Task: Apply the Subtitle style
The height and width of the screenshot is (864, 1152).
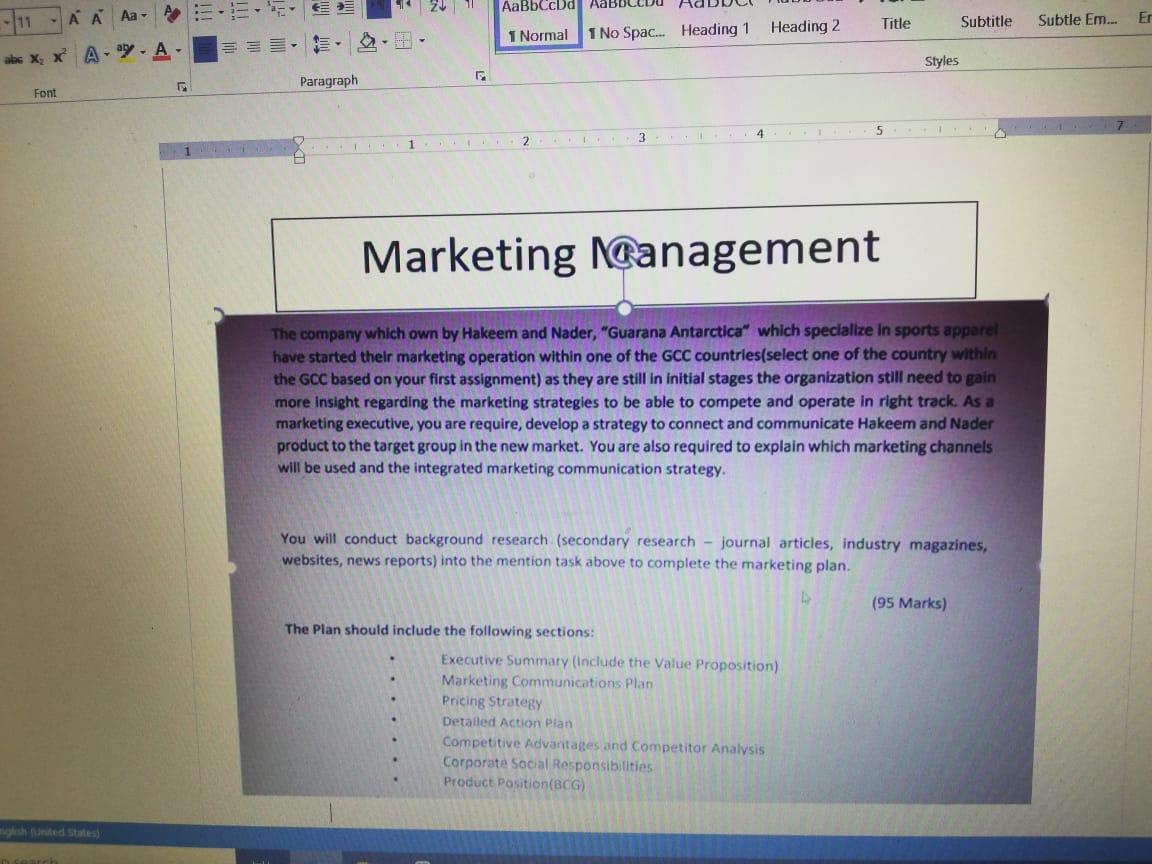Action: (986, 21)
